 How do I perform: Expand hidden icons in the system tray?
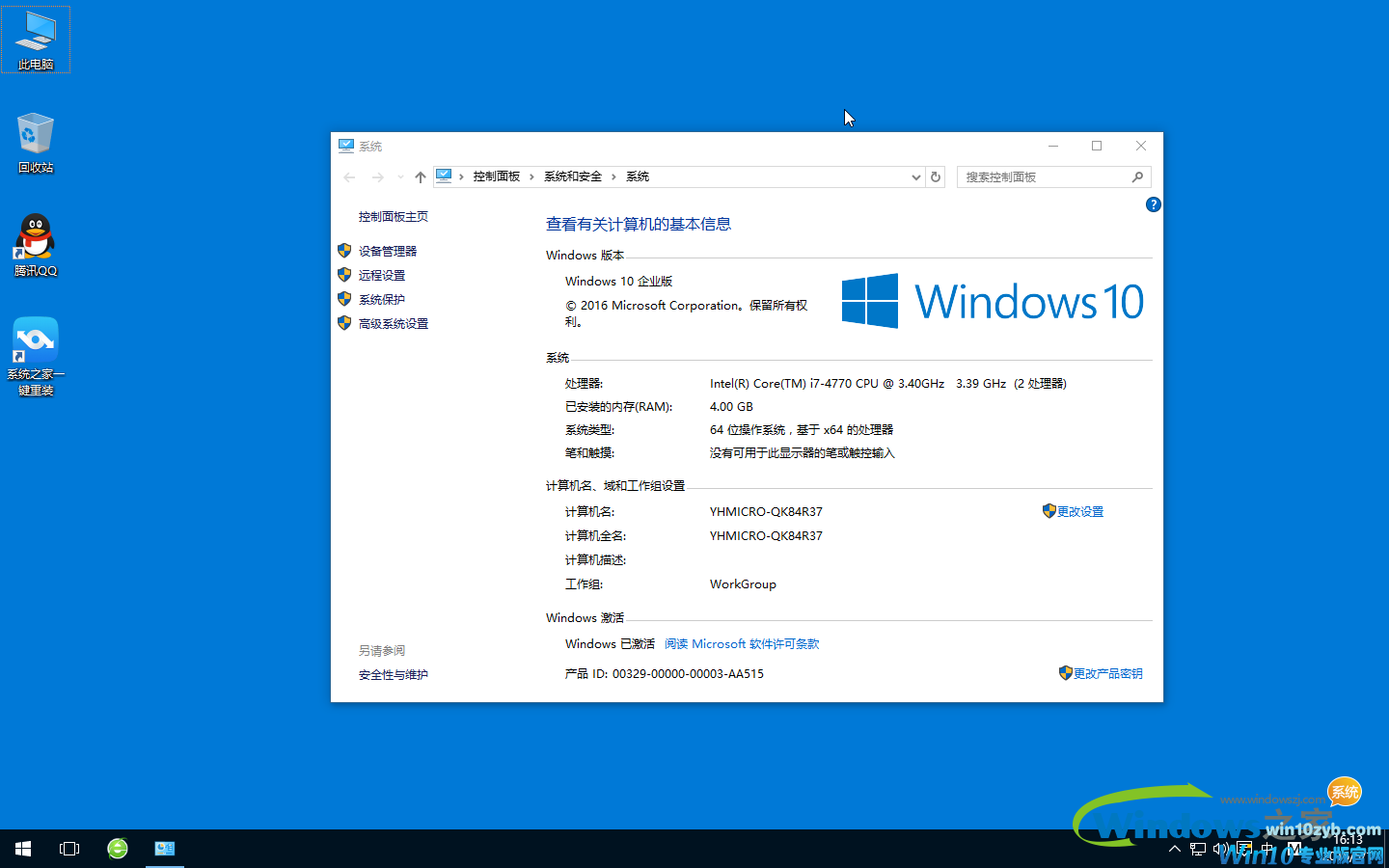click(1174, 849)
